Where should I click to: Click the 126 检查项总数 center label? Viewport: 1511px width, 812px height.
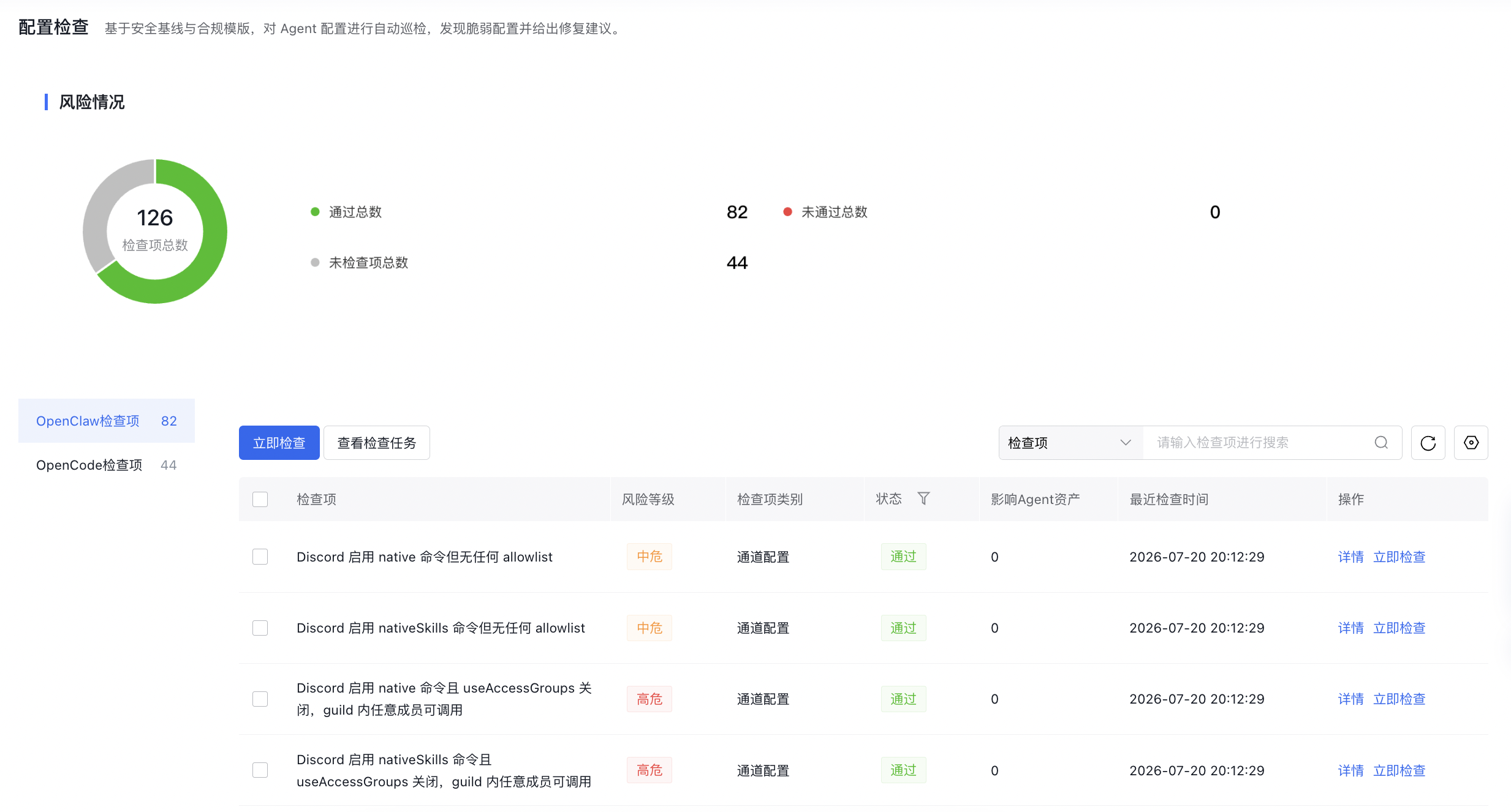(x=155, y=229)
